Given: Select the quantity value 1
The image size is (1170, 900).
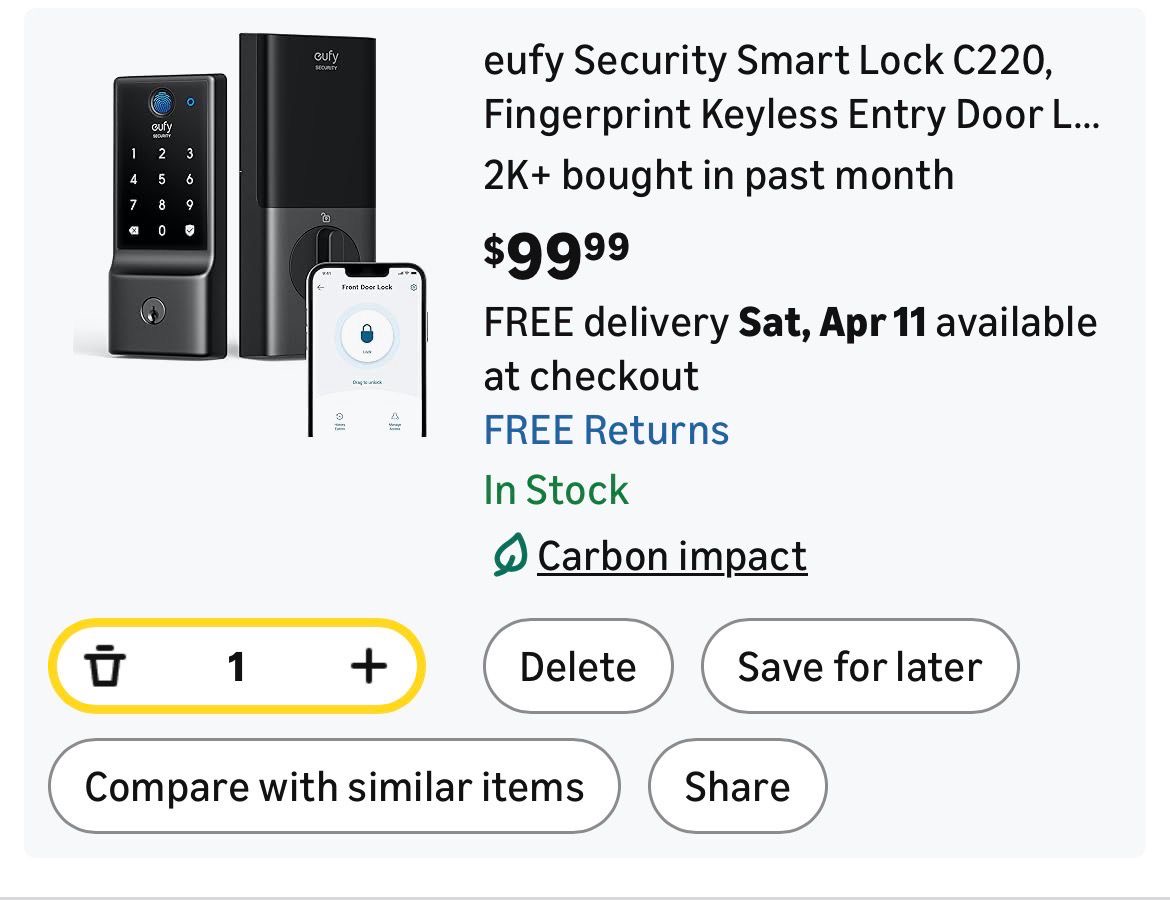Looking at the screenshot, I should (x=236, y=666).
